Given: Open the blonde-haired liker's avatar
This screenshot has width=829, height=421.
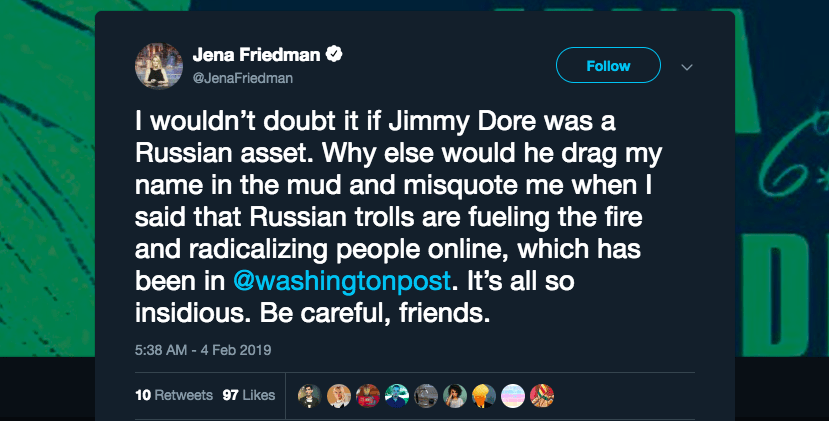Looking at the screenshot, I should point(339,395).
